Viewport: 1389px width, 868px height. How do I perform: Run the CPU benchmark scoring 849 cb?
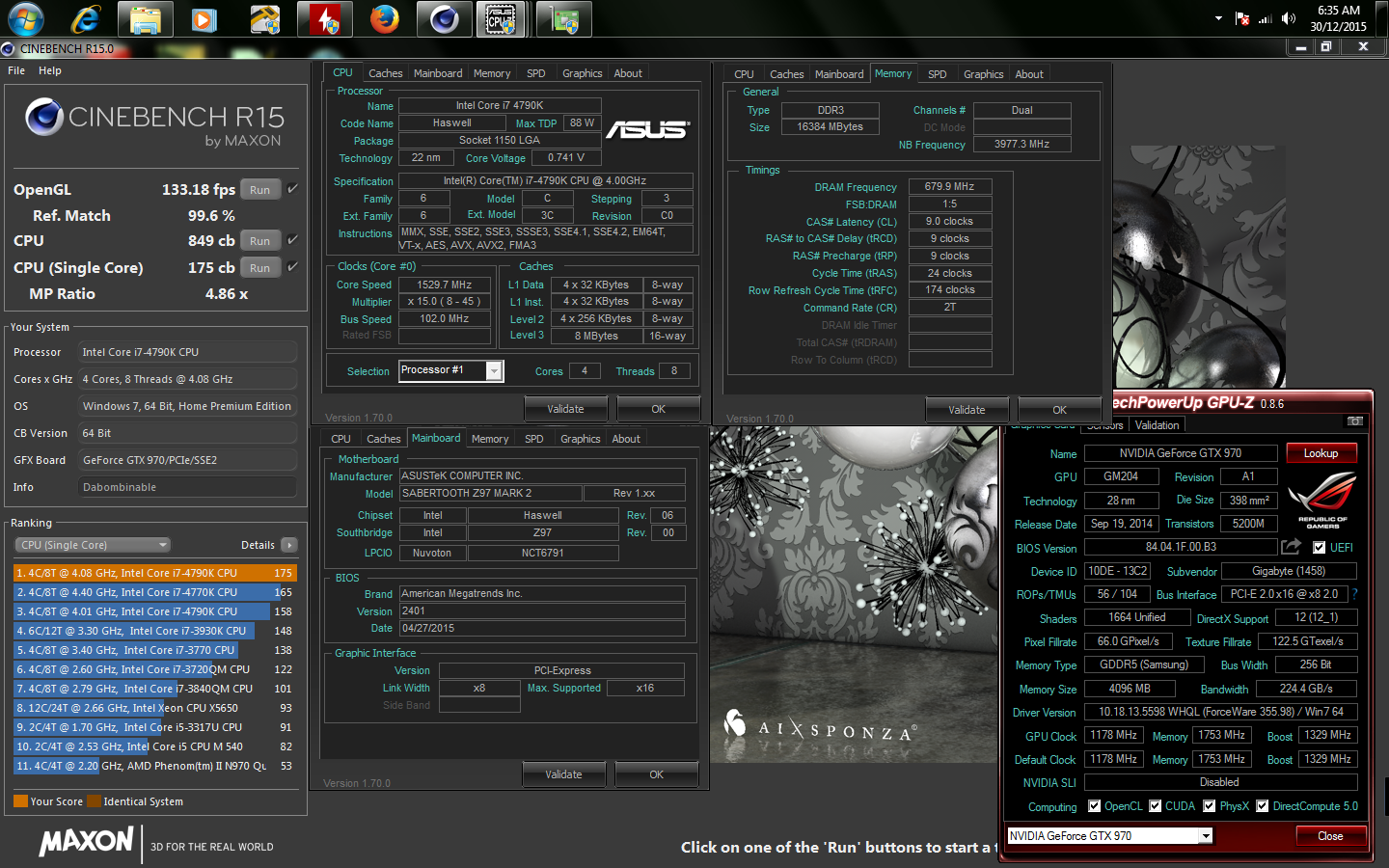click(x=260, y=240)
